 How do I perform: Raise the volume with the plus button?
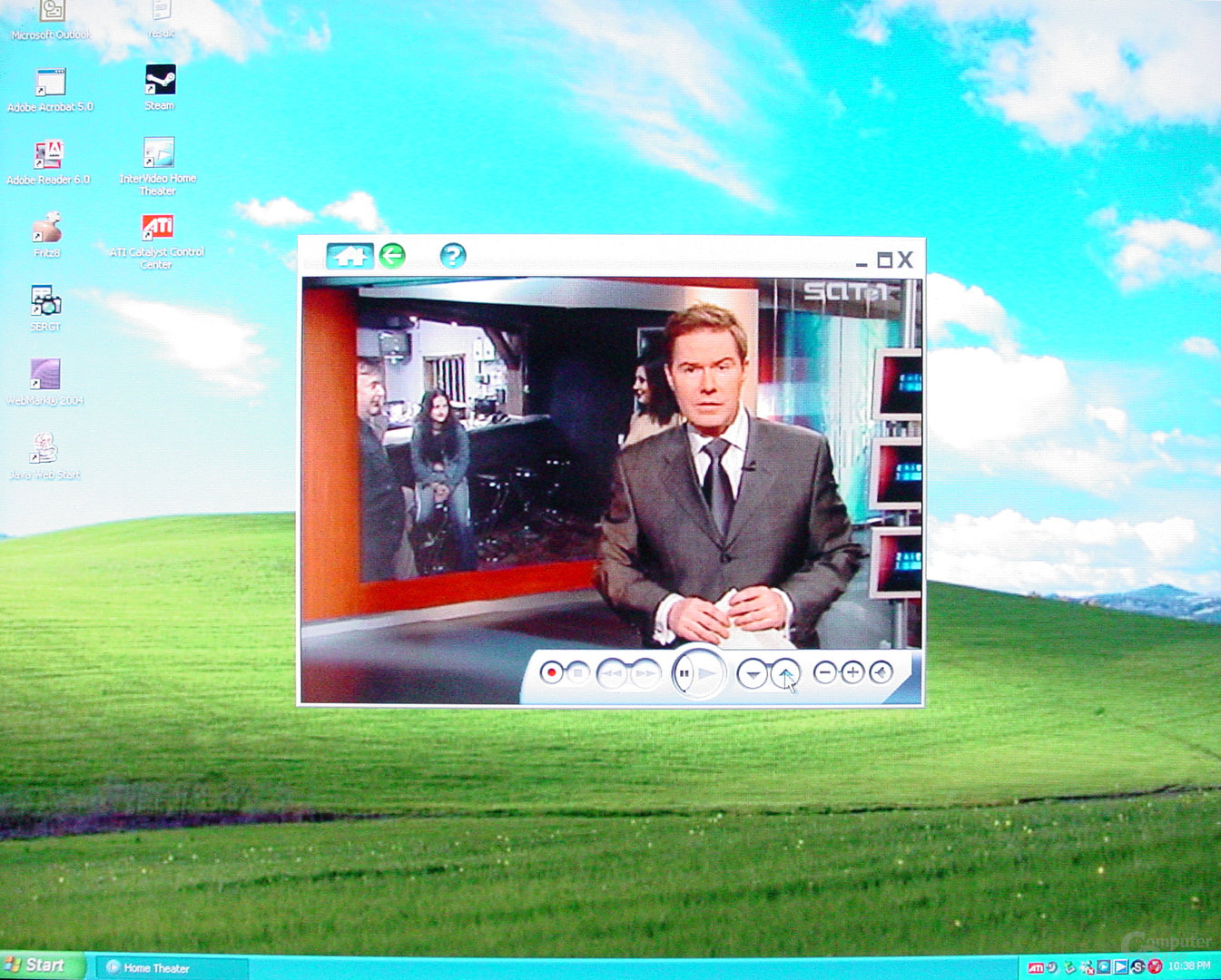[852, 672]
